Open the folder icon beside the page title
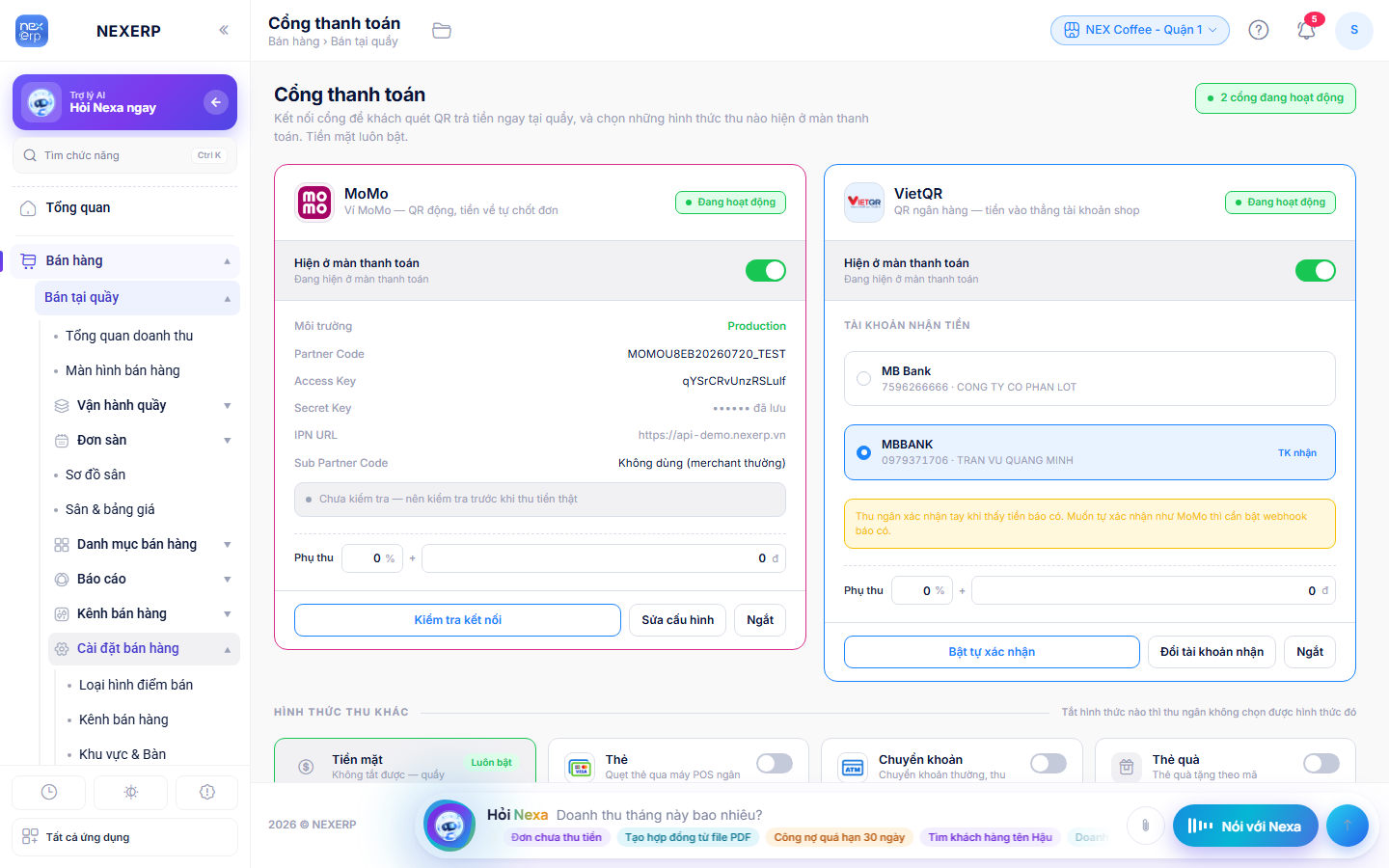This screenshot has height=868, width=1389. 442,31
